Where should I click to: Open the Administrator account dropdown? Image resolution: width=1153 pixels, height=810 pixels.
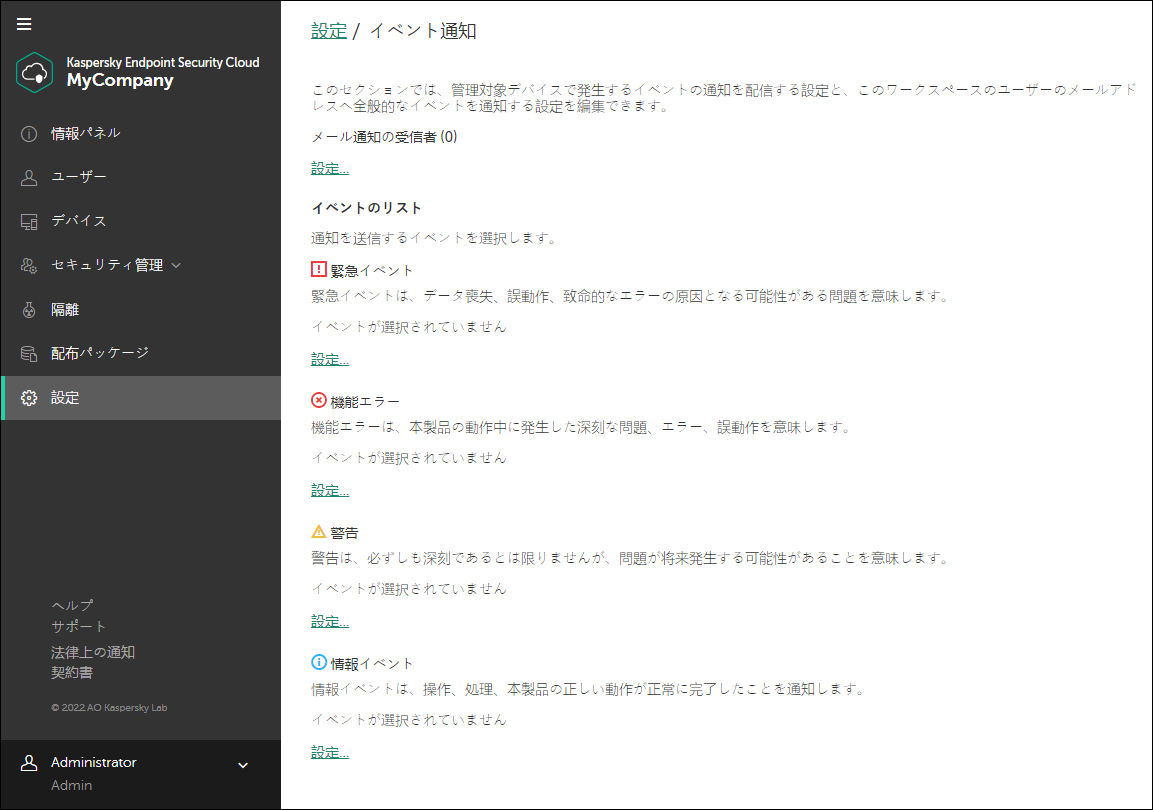tap(242, 763)
